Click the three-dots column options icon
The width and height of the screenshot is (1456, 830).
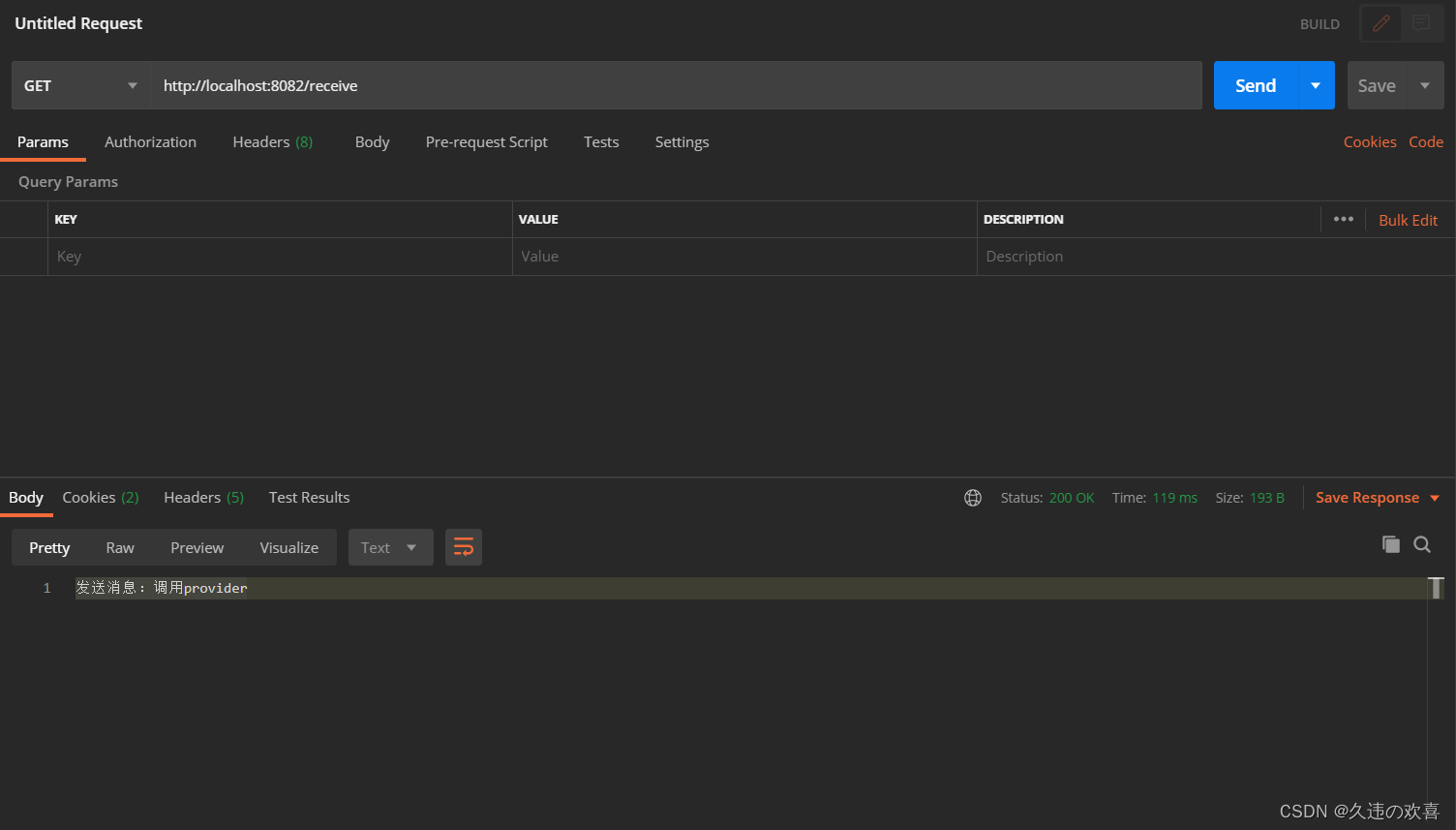[x=1343, y=219]
